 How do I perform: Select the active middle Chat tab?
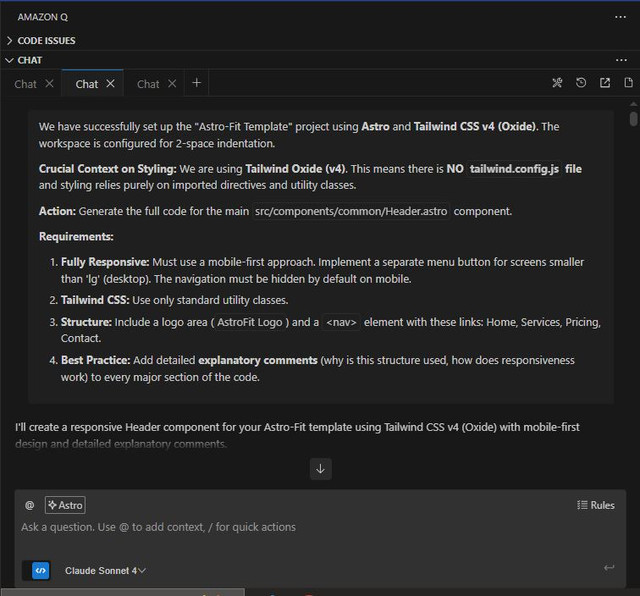[x=87, y=84]
